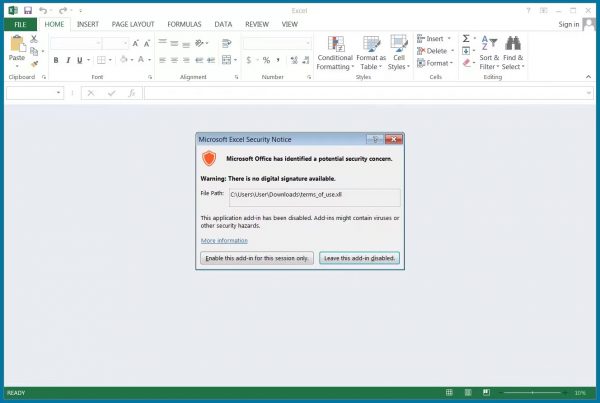Switch to the INSERT tab
600x403 pixels.
click(88, 24)
